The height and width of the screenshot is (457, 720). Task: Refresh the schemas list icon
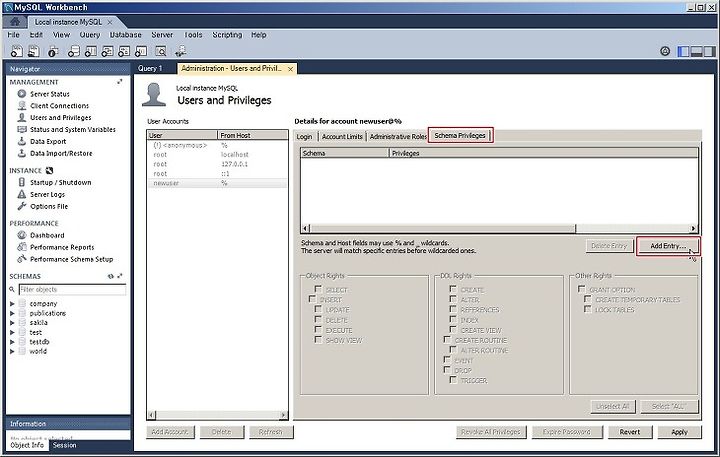click(111, 276)
